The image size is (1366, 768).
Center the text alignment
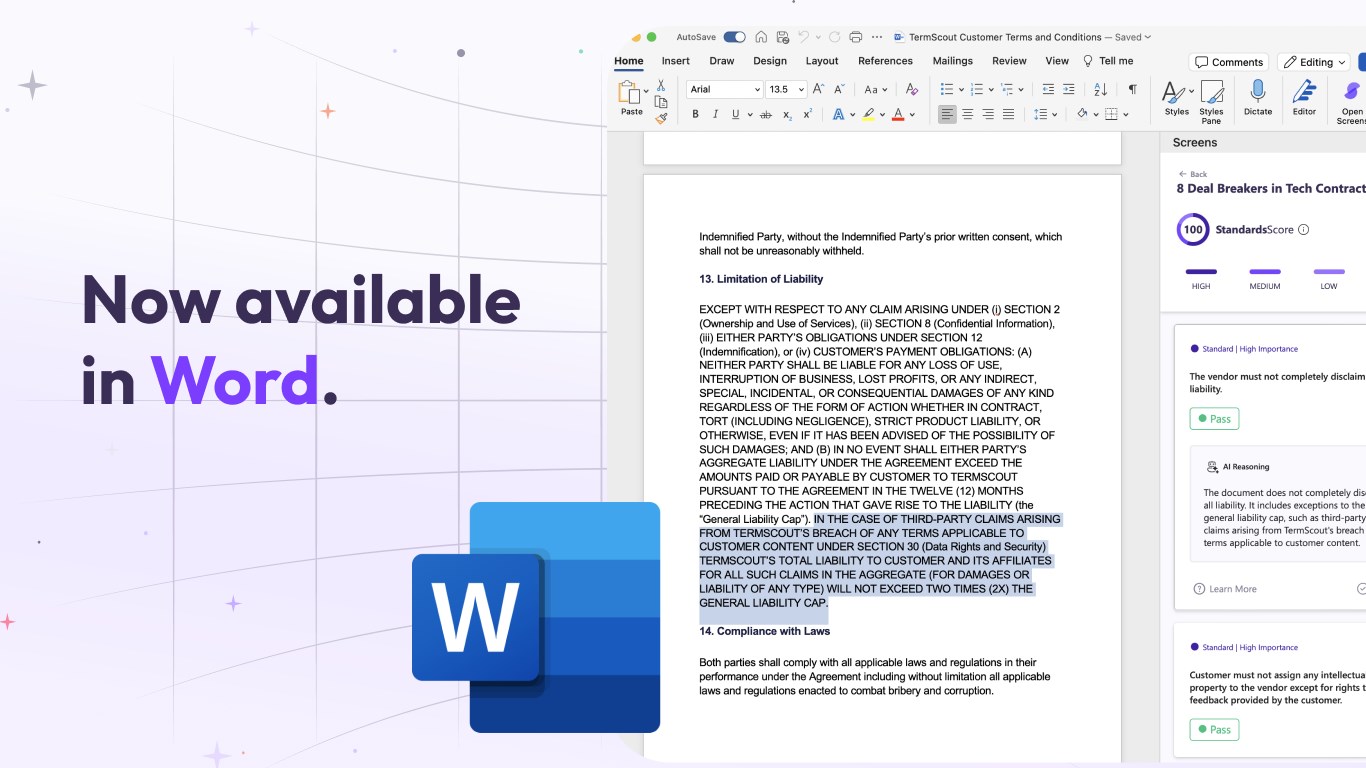coord(967,115)
